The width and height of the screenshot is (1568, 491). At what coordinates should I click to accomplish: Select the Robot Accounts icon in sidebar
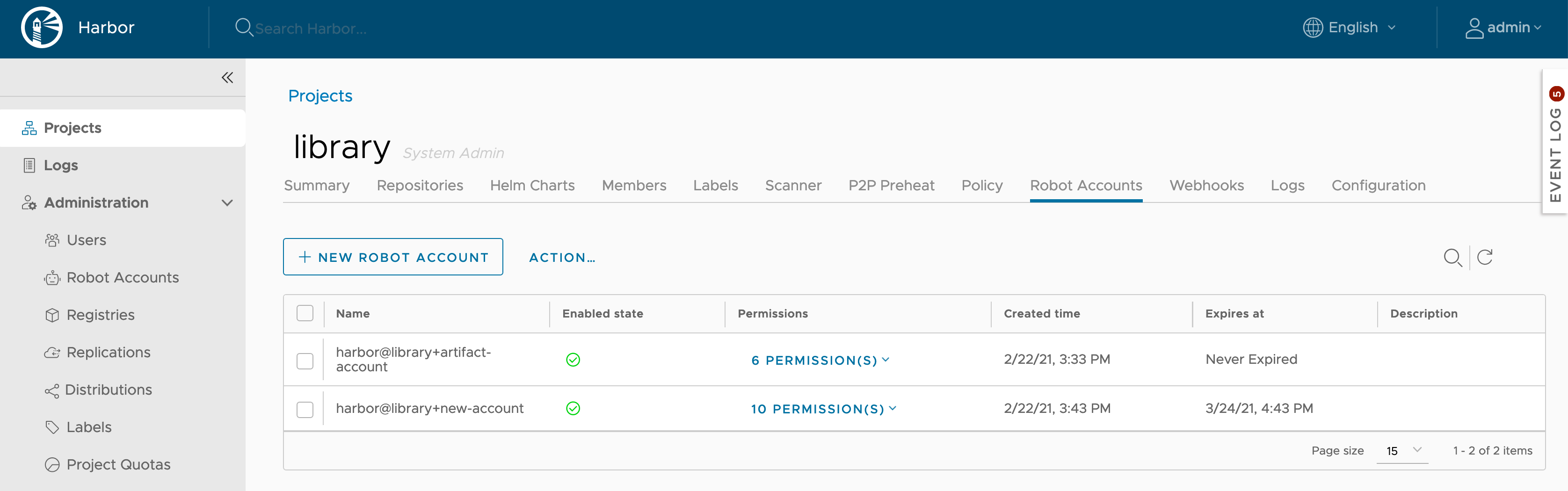click(x=52, y=277)
